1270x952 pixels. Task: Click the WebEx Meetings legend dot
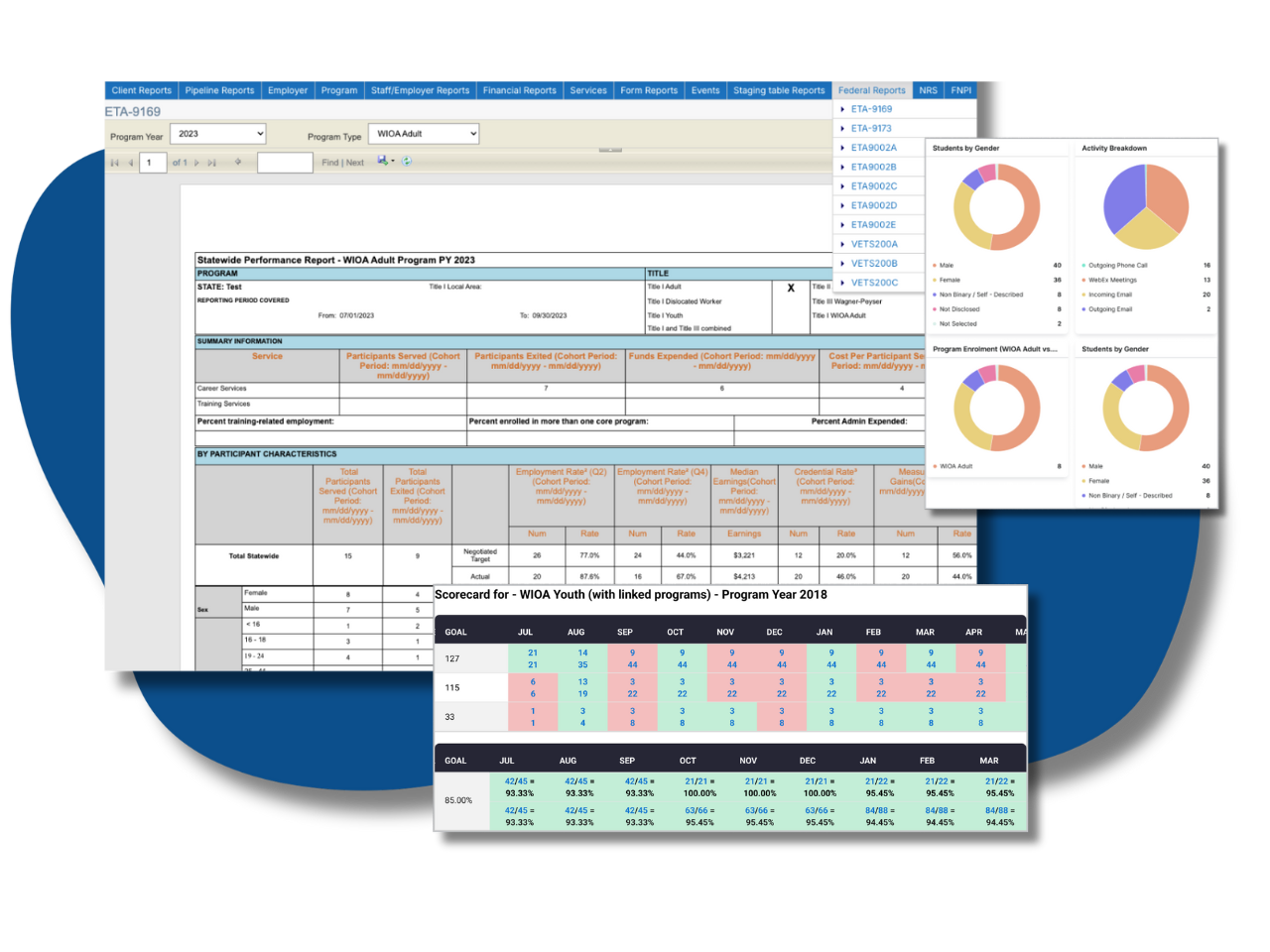click(1083, 281)
